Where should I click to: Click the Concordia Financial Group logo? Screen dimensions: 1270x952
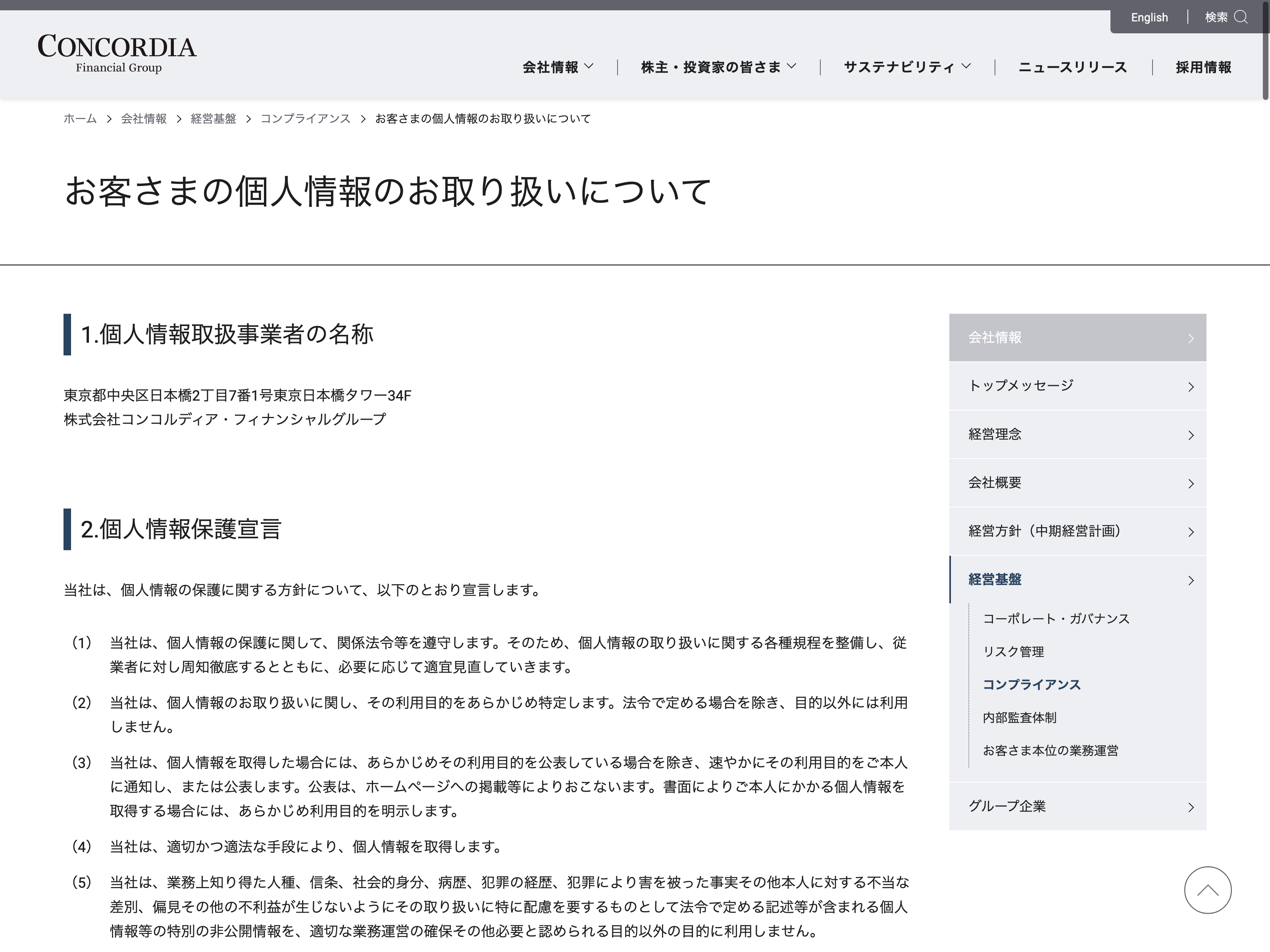(x=117, y=54)
